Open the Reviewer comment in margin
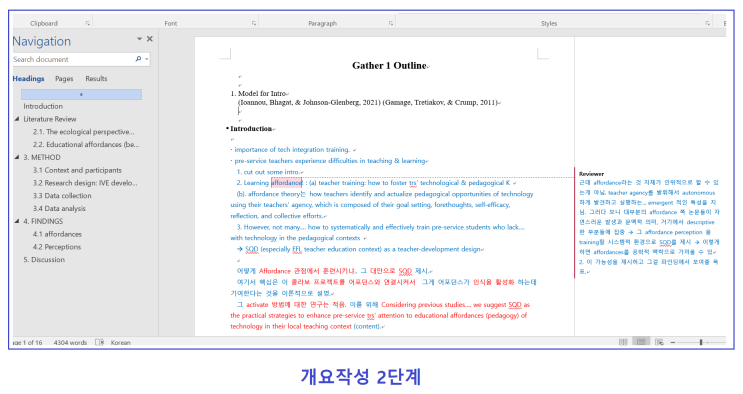743x394 pixels. 648,222
